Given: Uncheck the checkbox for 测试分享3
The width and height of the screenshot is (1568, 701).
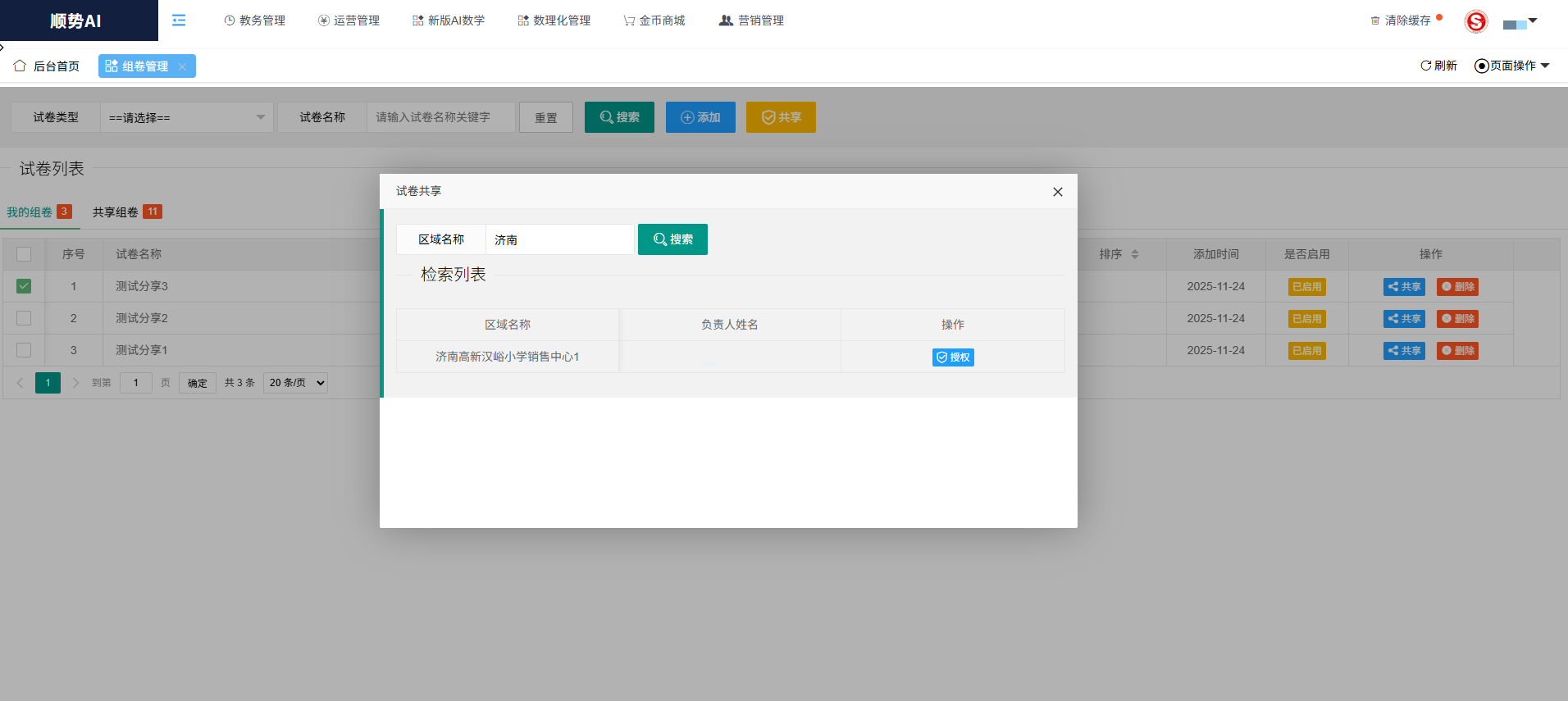Looking at the screenshot, I should pos(24,286).
